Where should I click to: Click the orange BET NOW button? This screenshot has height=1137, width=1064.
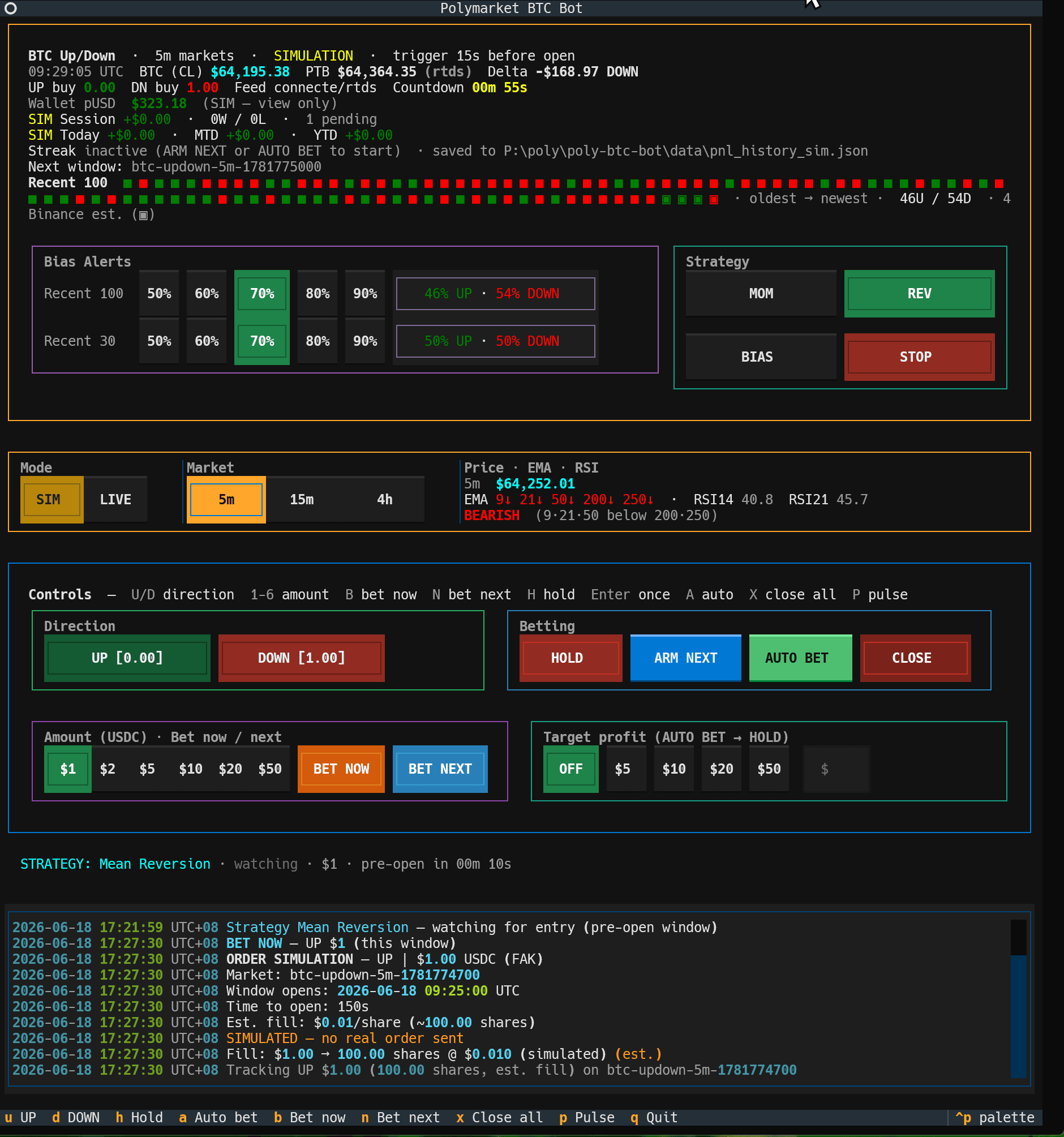(341, 769)
